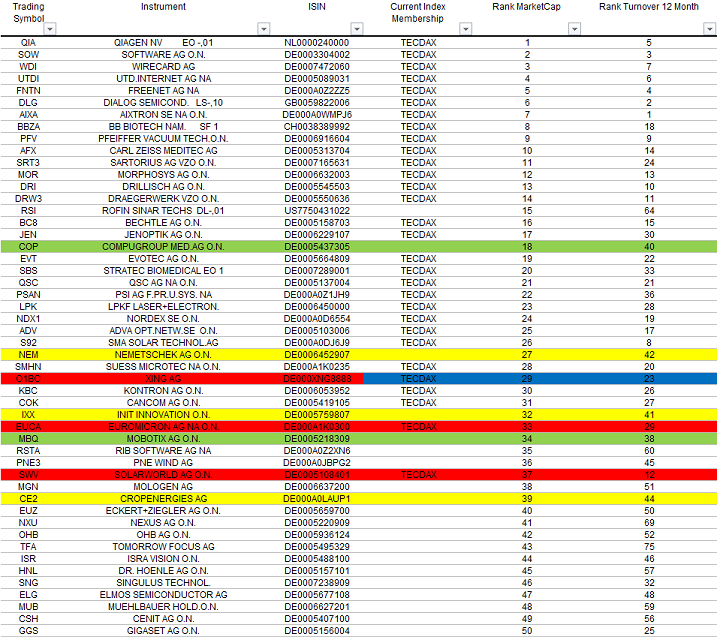Select green COMPUGROUP MED.AG O.N. cell
717x637 pixels.
tap(163, 247)
